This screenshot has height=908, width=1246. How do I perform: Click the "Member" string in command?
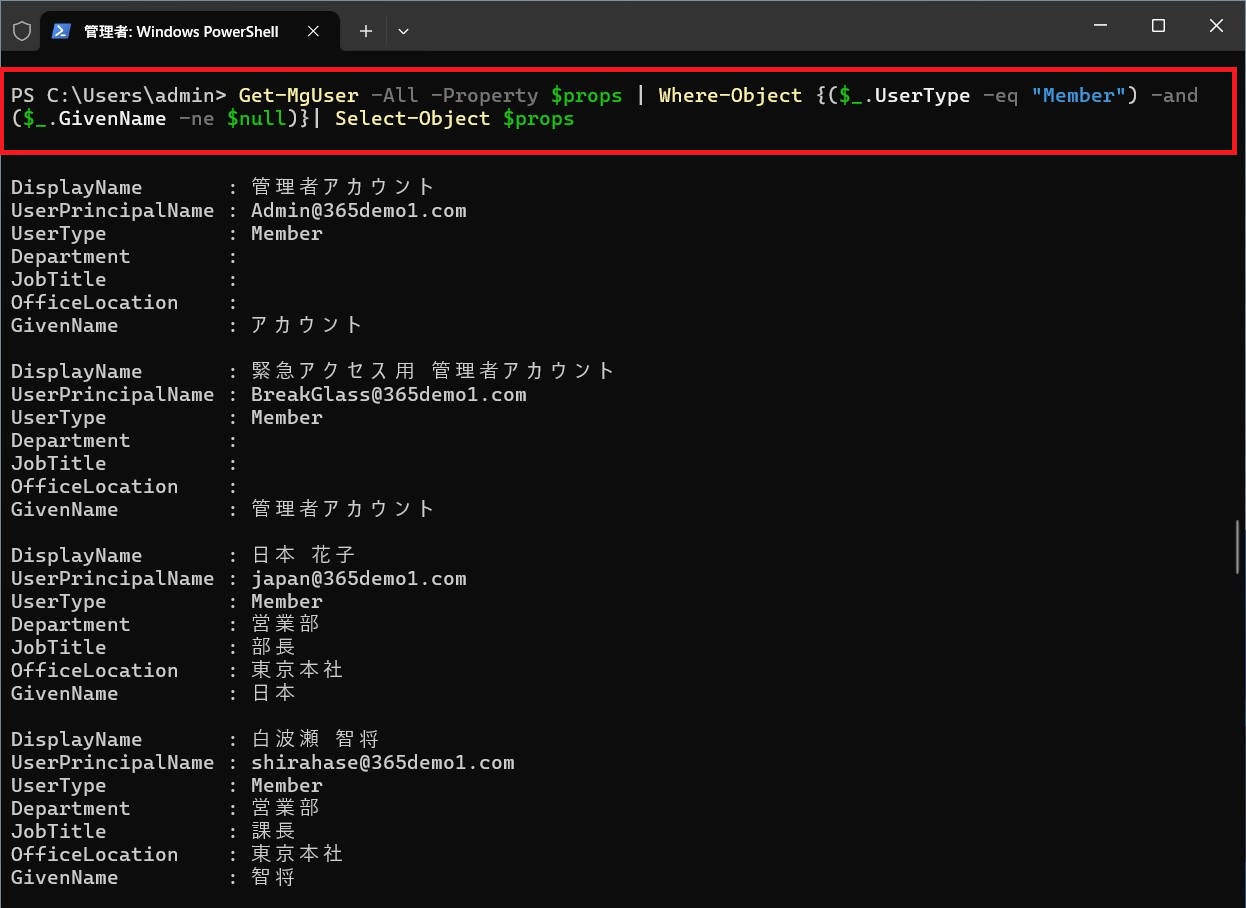(x=1078, y=95)
